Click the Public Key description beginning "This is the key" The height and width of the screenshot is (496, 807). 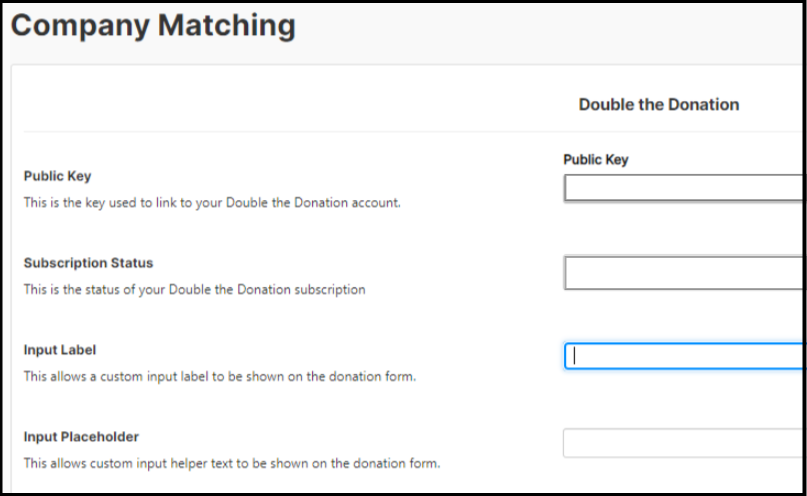[211, 202]
